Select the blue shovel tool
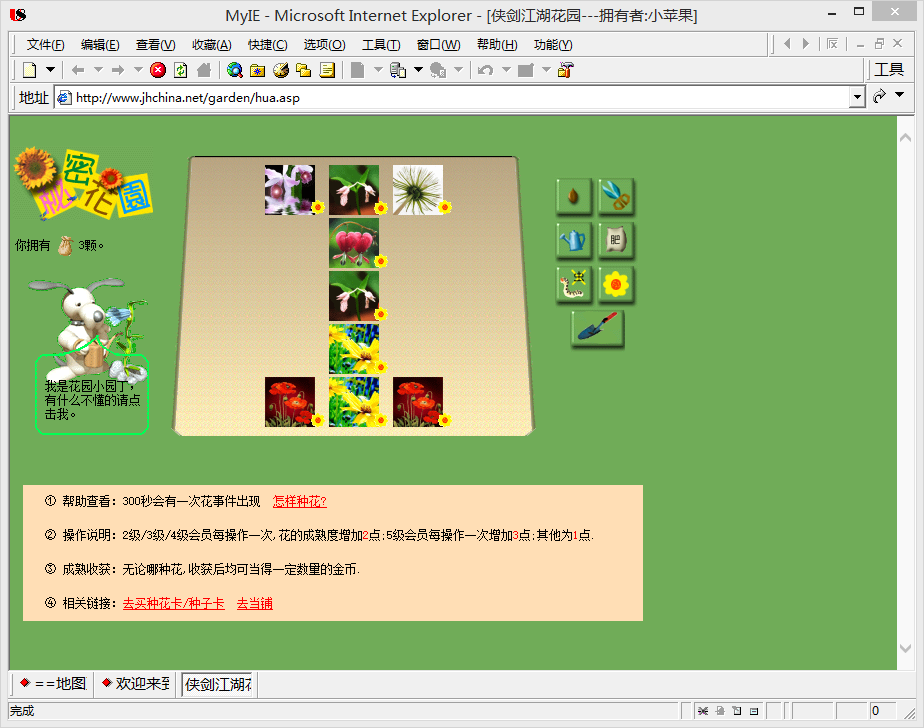The width and height of the screenshot is (924, 728). click(597, 328)
